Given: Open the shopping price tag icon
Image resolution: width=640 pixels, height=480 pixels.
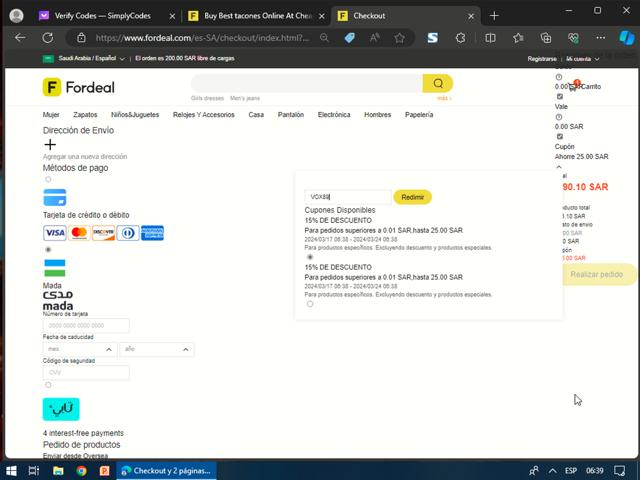Looking at the screenshot, I should coord(349,38).
